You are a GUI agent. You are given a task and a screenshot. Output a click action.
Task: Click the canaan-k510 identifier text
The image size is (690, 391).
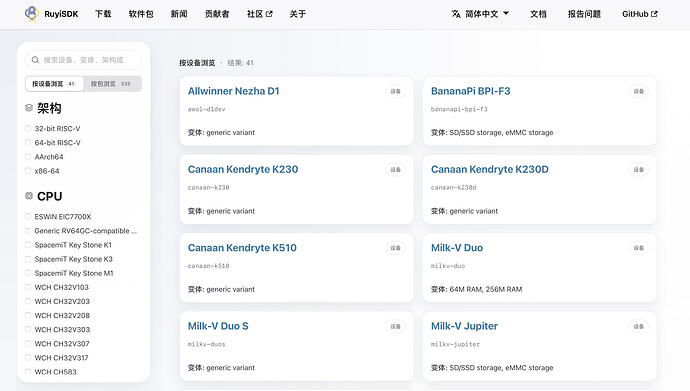point(208,266)
